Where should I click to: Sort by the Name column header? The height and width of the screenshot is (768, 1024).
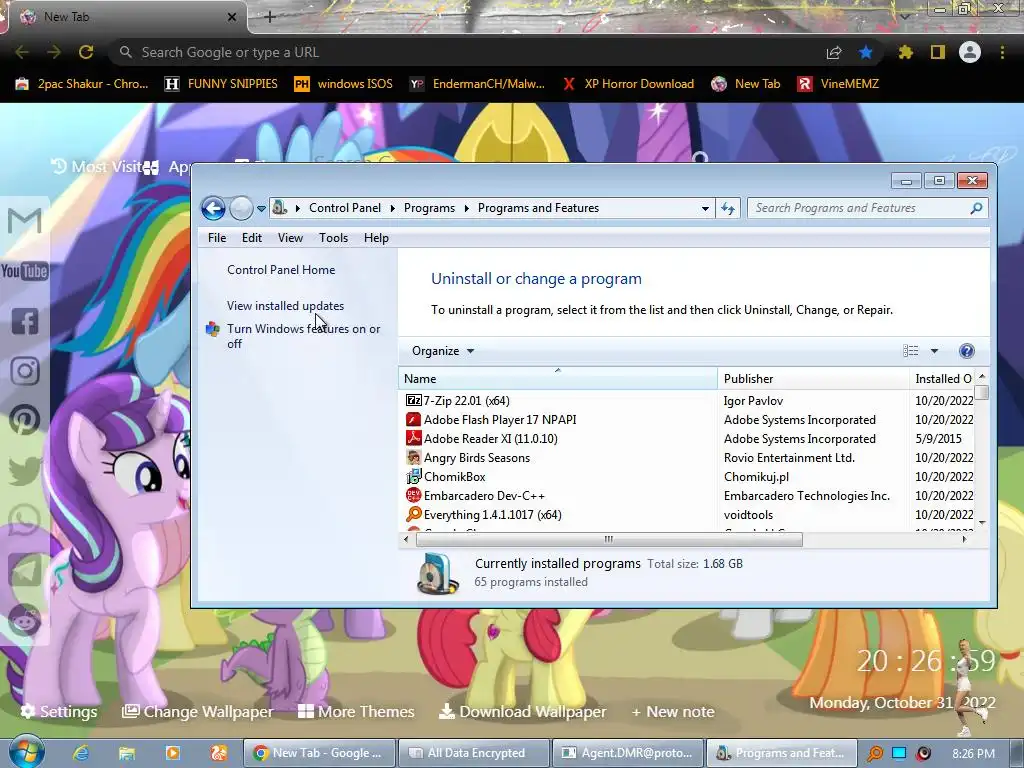pyautogui.click(x=558, y=379)
